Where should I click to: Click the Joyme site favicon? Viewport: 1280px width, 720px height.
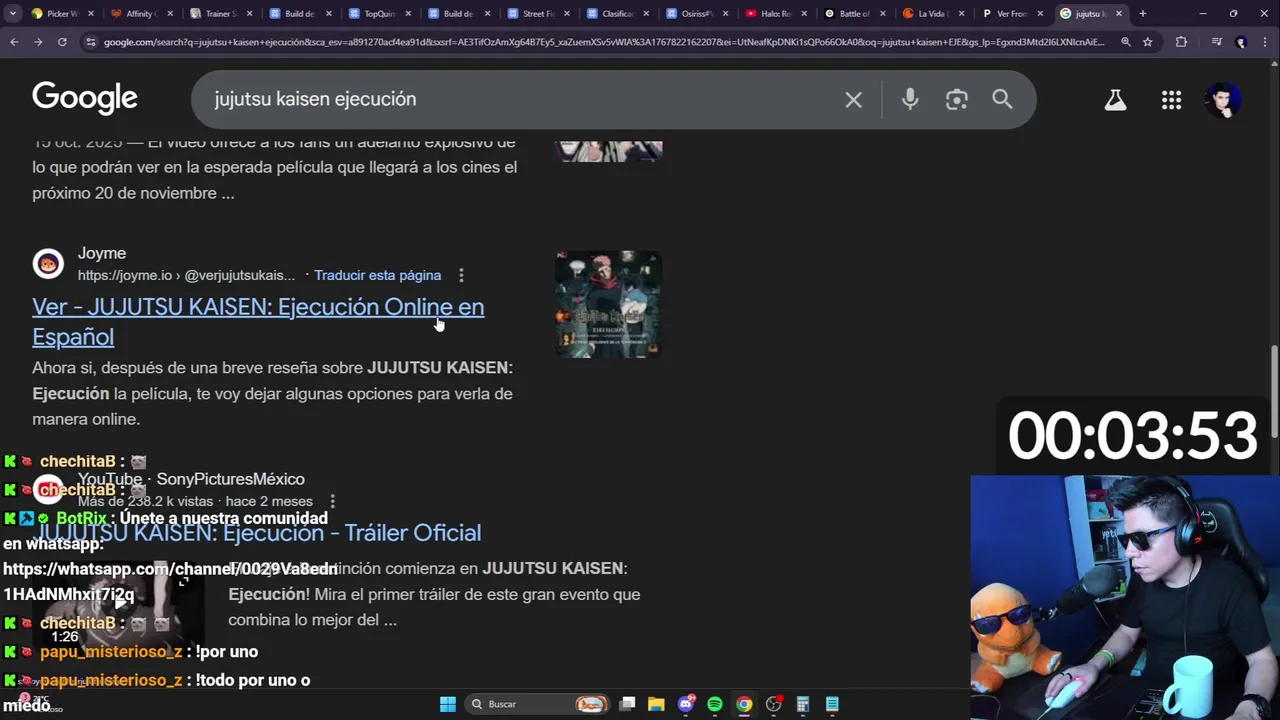pyautogui.click(x=48, y=264)
